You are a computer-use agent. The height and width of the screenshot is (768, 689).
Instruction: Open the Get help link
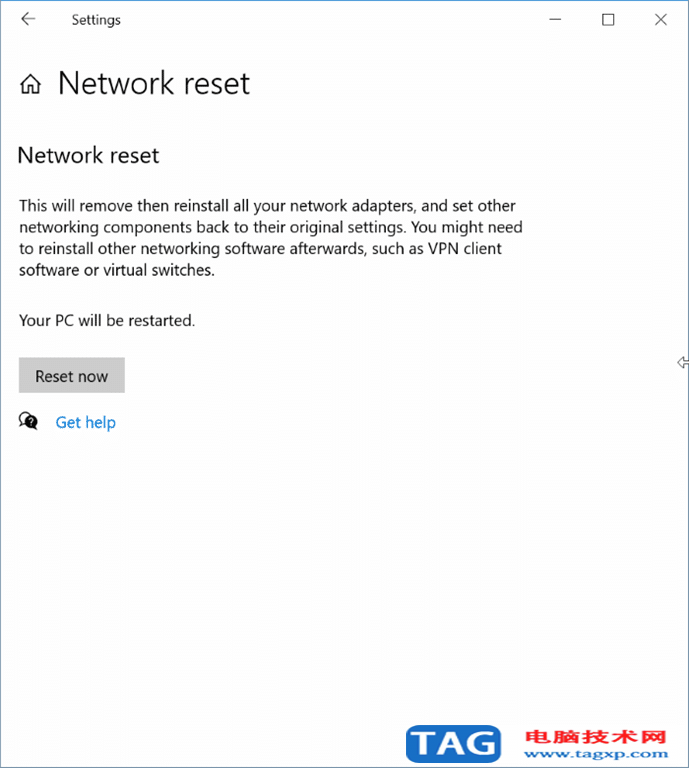point(86,422)
